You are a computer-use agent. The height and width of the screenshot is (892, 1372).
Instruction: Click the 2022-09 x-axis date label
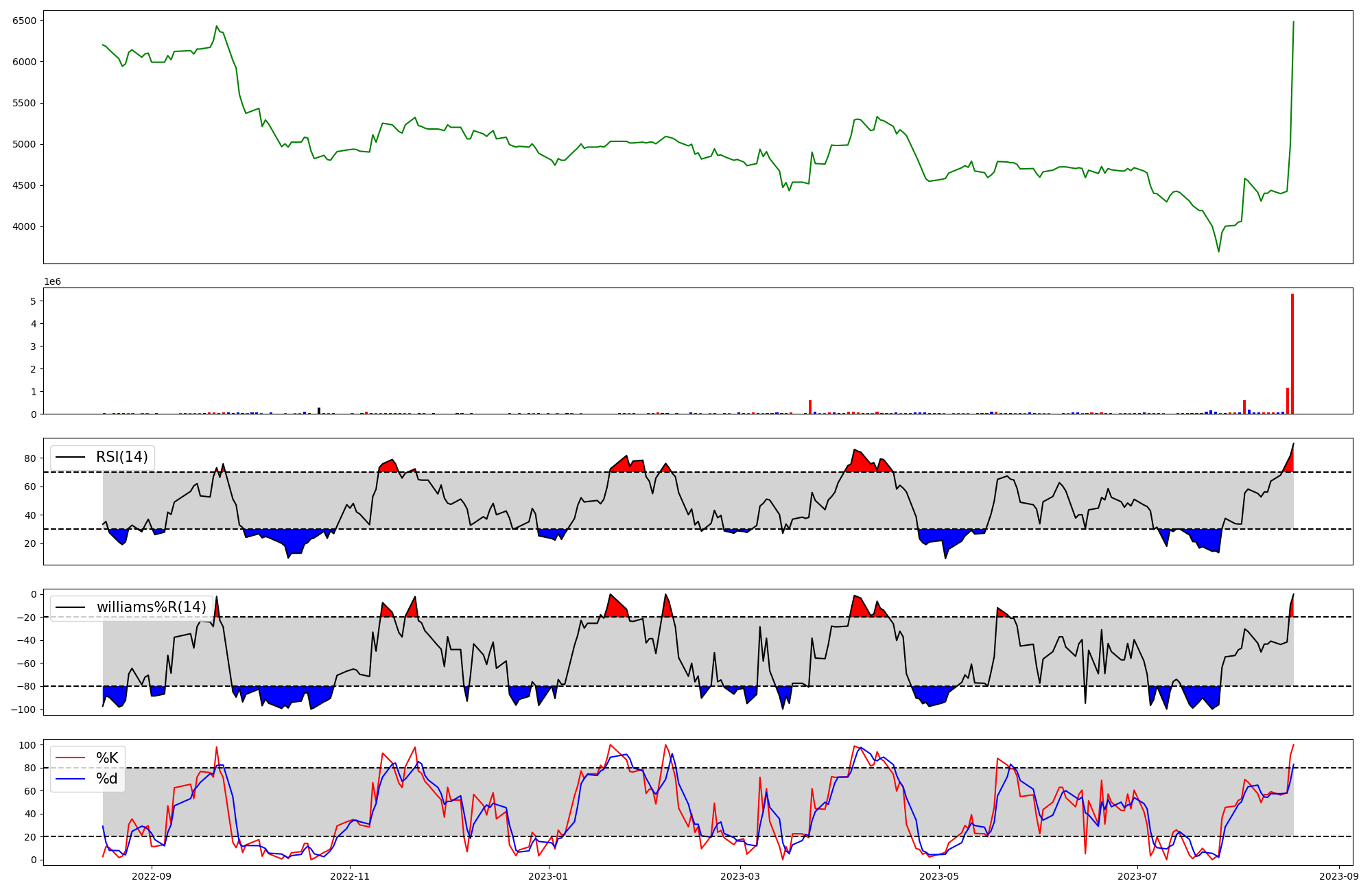[x=151, y=876]
